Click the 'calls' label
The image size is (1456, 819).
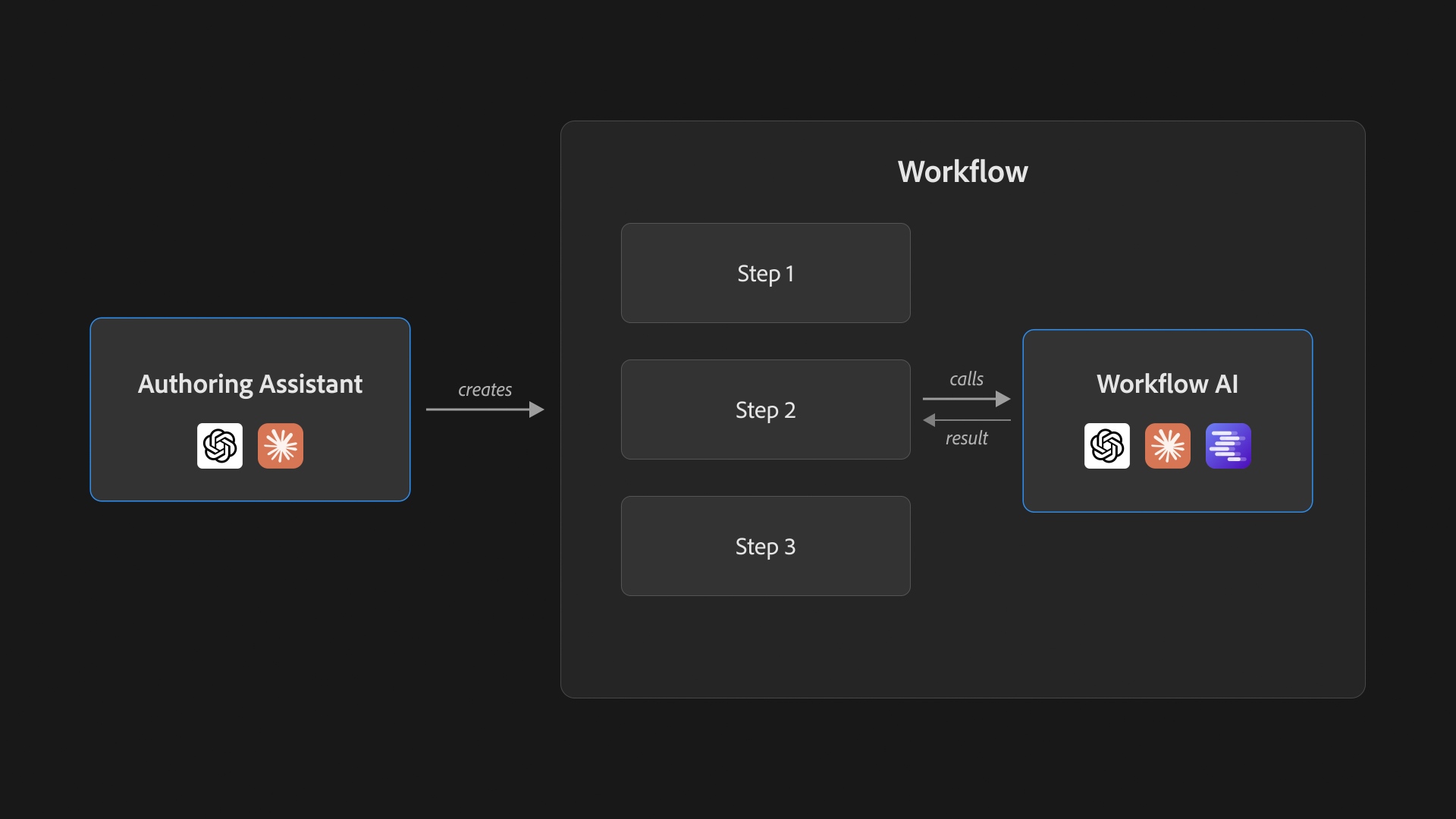click(967, 378)
